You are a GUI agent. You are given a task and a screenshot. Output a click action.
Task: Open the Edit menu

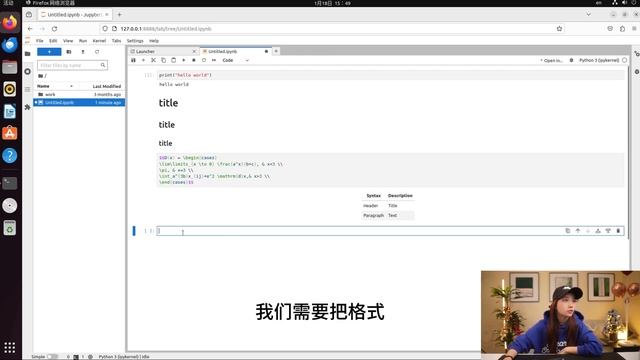click(x=53, y=41)
